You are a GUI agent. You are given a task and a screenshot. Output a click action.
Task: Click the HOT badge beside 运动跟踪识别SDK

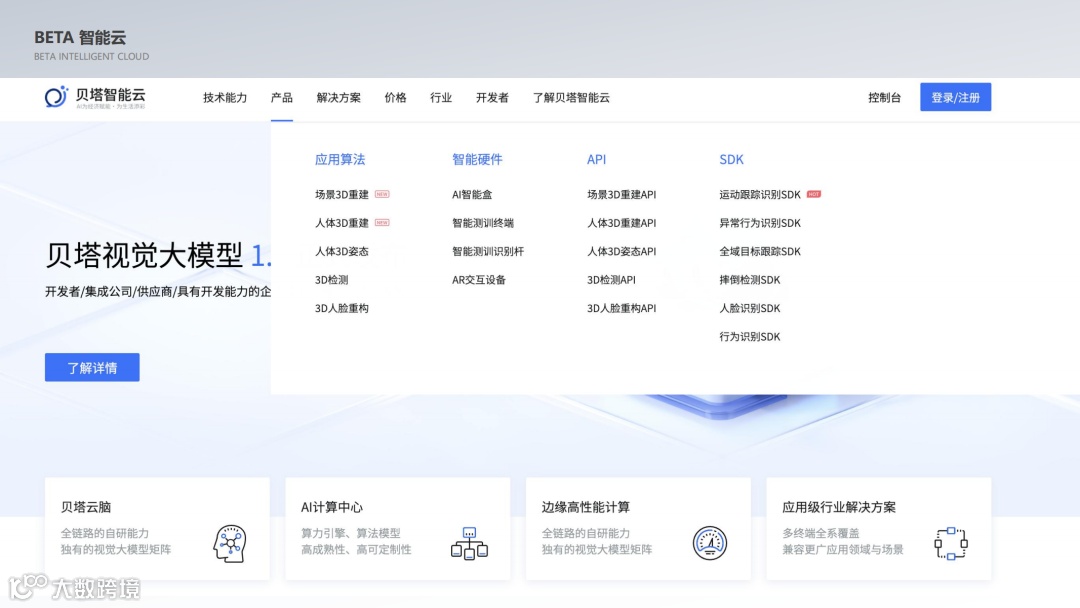pos(813,194)
